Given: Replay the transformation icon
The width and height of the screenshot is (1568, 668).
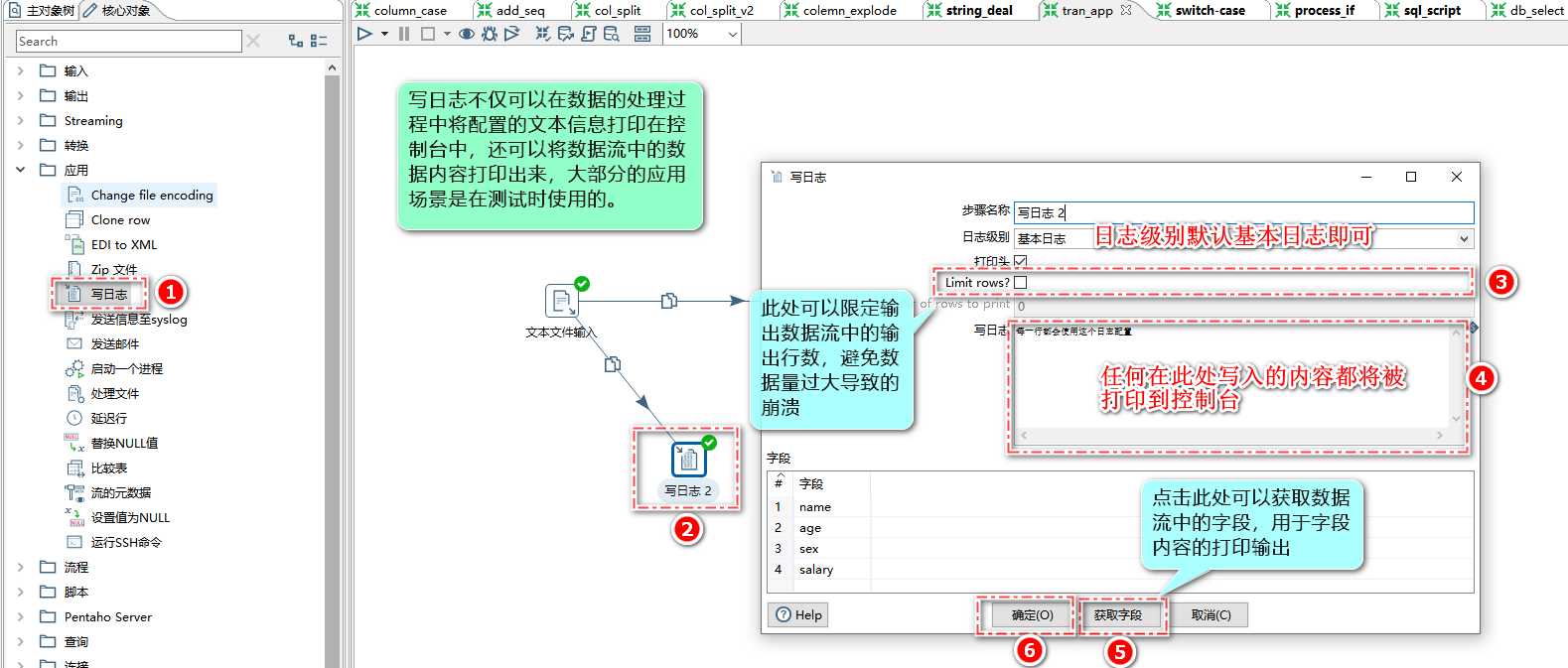Looking at the screenshot, I should click(x=511, y=34).
